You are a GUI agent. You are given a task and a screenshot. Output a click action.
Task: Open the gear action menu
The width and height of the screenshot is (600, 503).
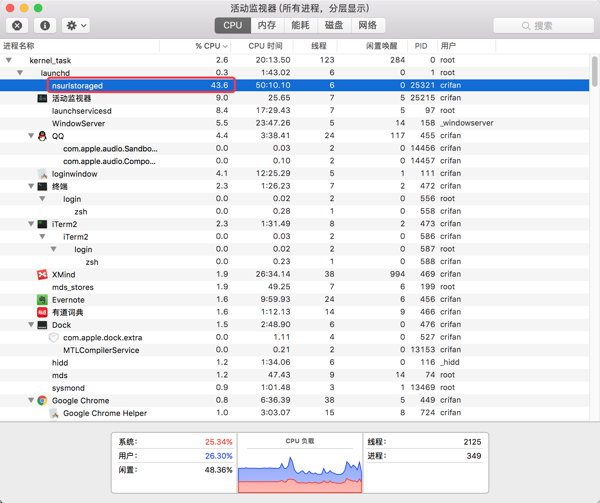76,26
